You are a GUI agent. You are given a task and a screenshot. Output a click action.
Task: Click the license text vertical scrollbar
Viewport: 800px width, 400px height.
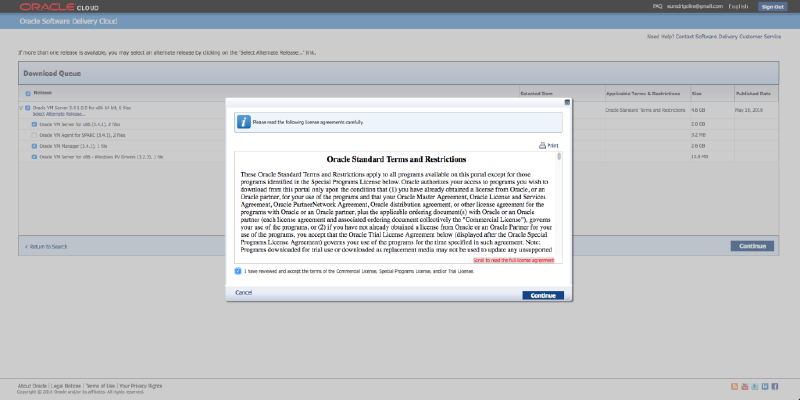(559, 200)
